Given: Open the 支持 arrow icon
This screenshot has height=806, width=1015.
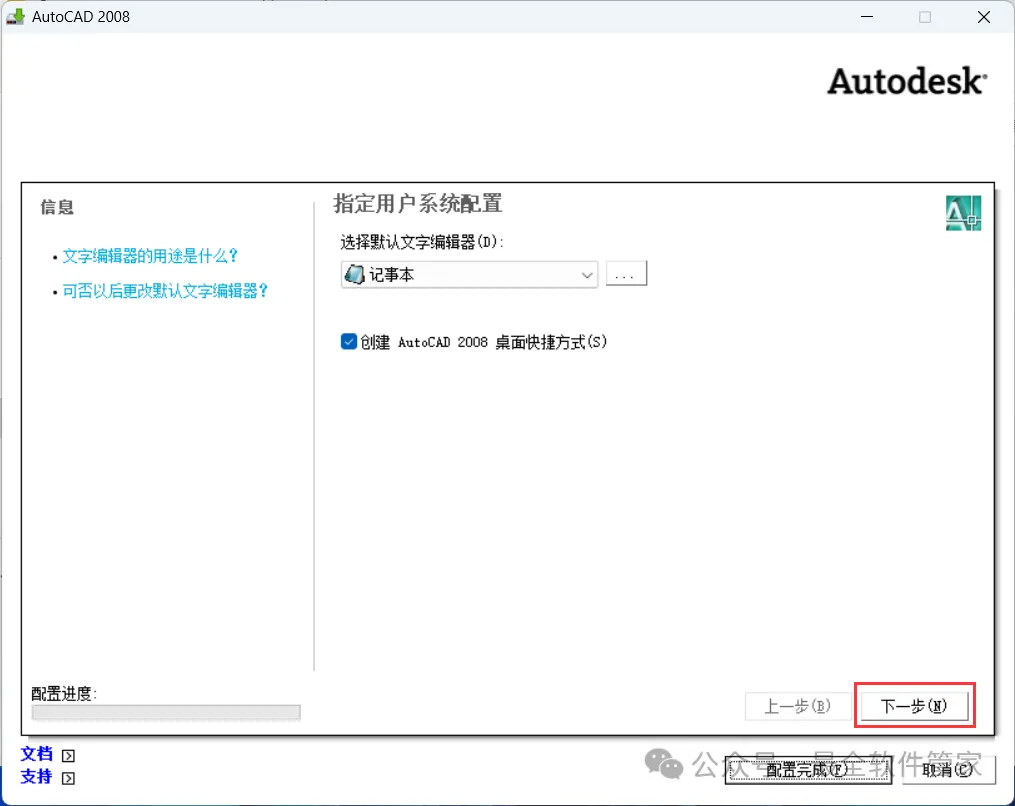Looking at the screenshot, I should 68,778.
